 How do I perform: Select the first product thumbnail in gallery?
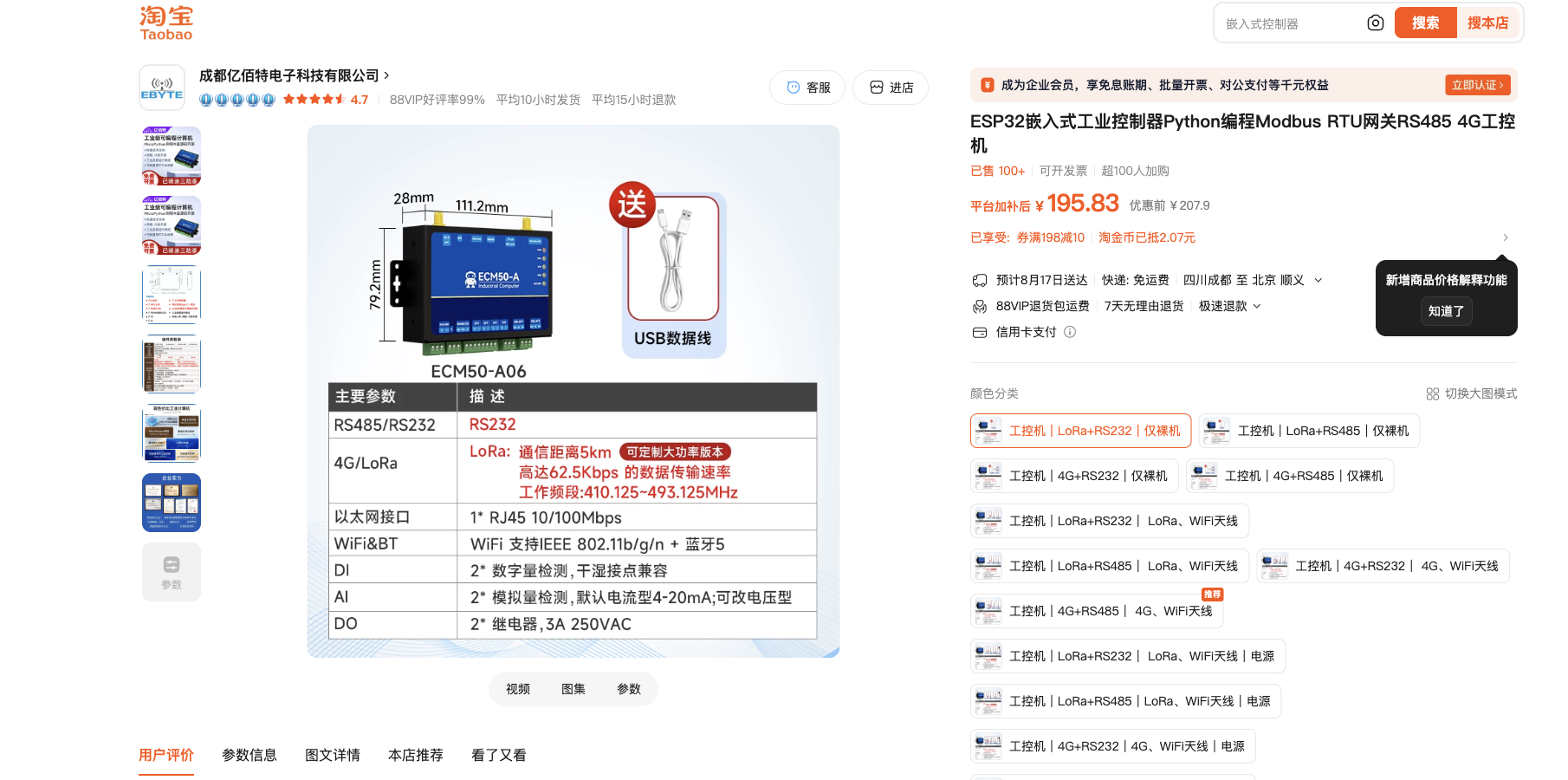(x=172, y=156)
